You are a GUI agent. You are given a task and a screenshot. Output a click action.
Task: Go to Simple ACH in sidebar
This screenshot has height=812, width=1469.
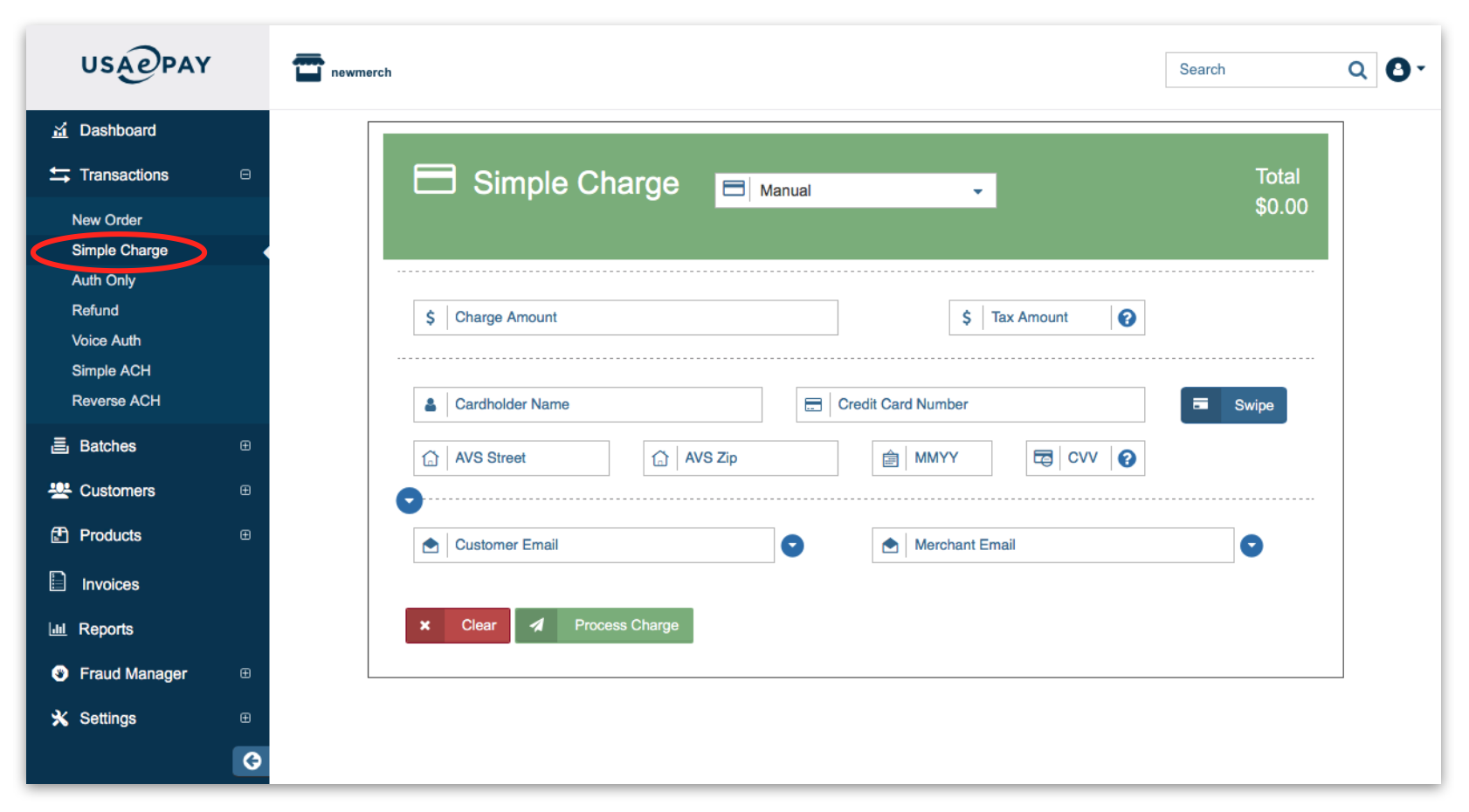click(x=111, y=371)
